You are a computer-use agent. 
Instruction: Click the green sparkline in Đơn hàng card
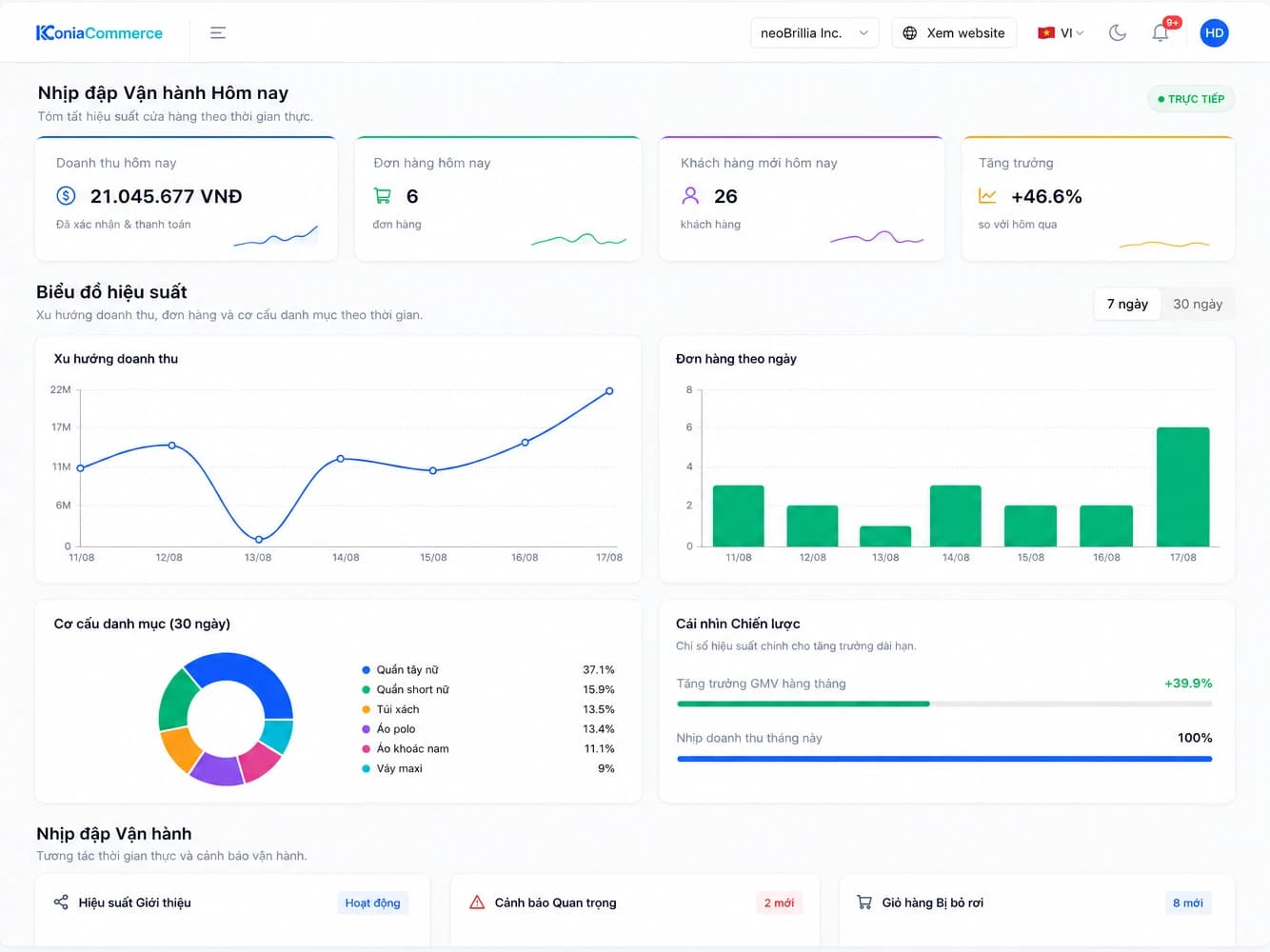[579, 239]
